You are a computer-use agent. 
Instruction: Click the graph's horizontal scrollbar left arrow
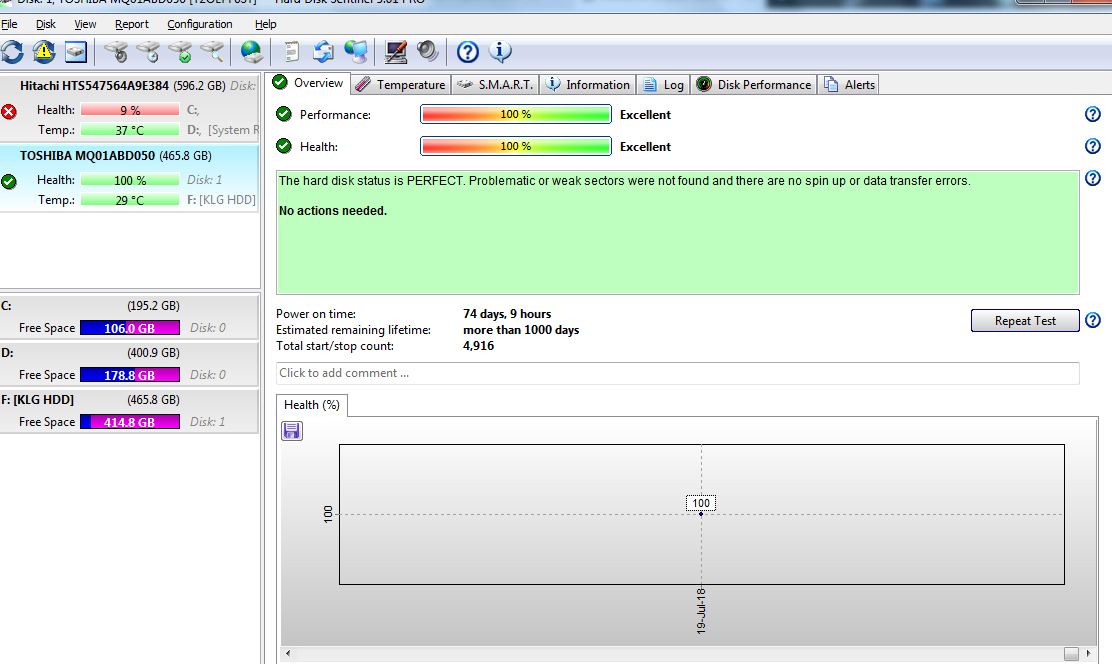[288, 653]
